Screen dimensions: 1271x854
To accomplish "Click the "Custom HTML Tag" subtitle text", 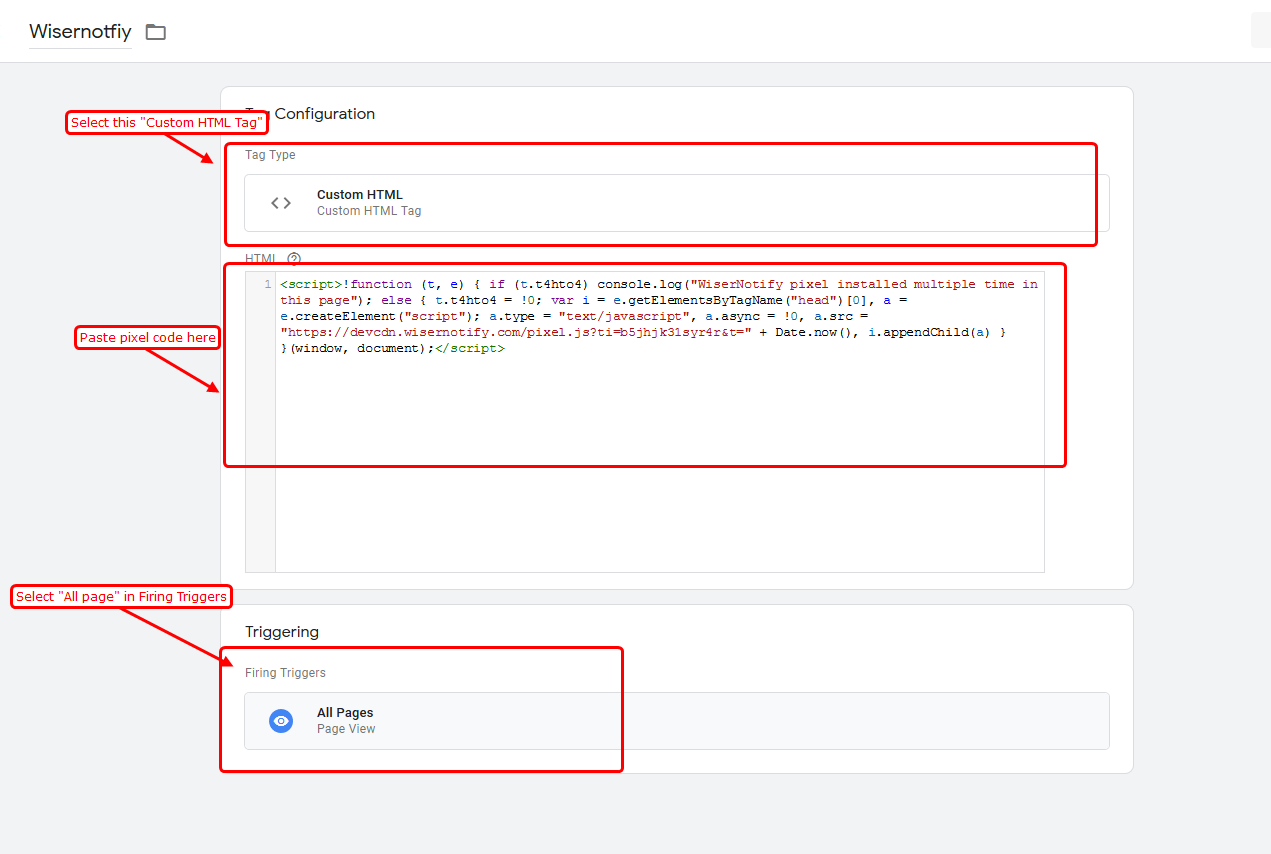I will [369, 211].
